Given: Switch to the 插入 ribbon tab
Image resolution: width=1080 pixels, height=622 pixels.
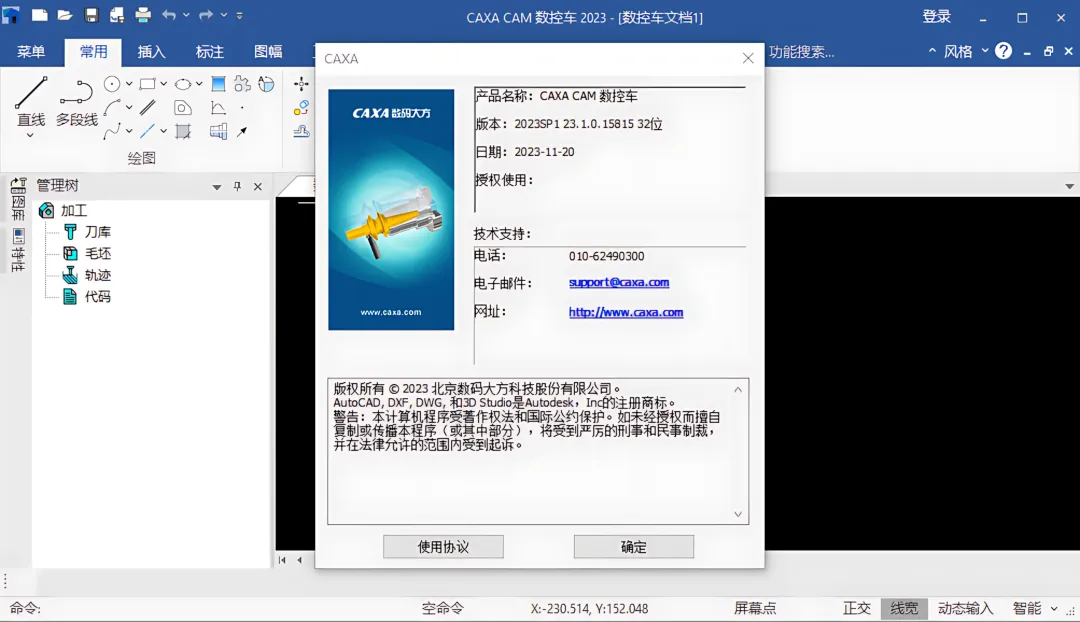Looking at the screenshot, I should pos(152,52).
